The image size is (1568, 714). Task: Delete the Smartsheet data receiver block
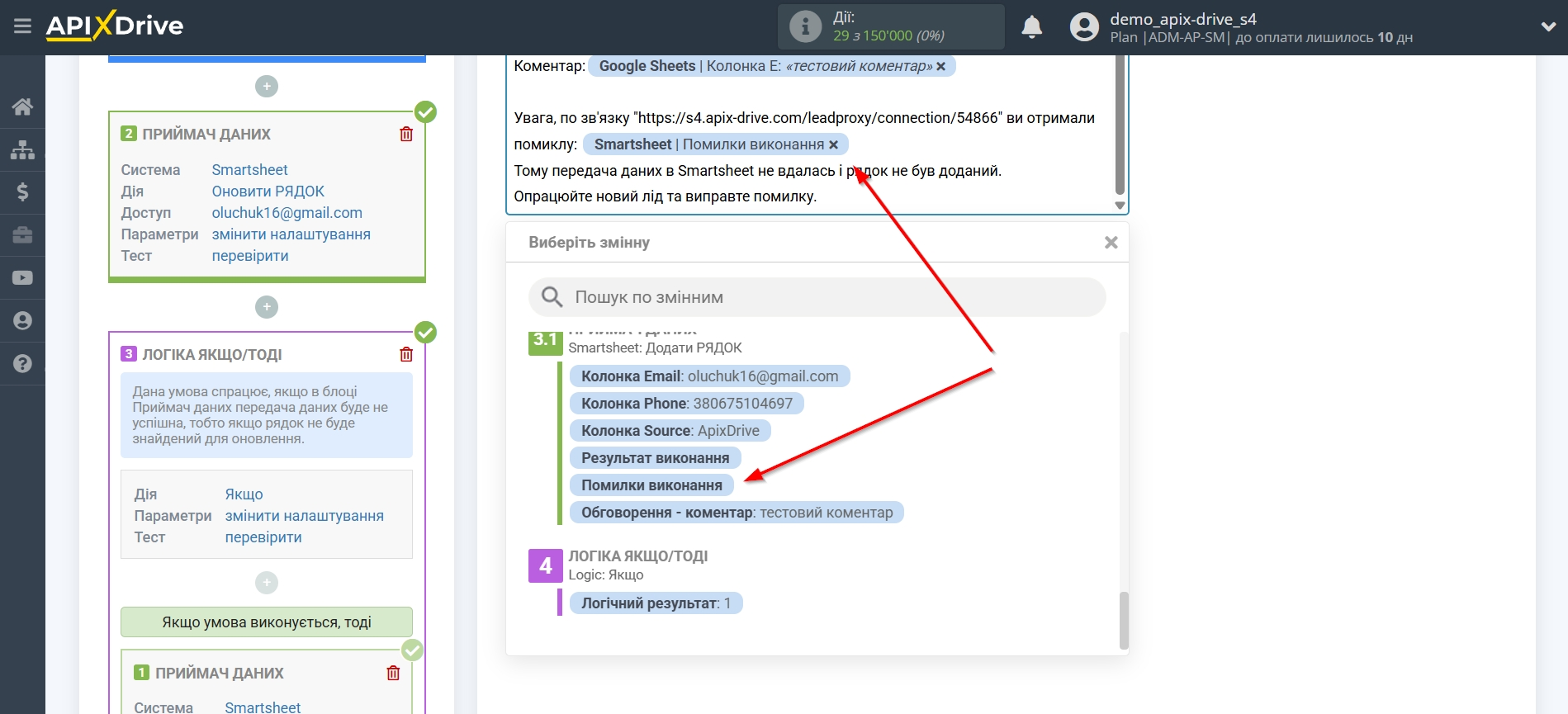pos(406,134)
